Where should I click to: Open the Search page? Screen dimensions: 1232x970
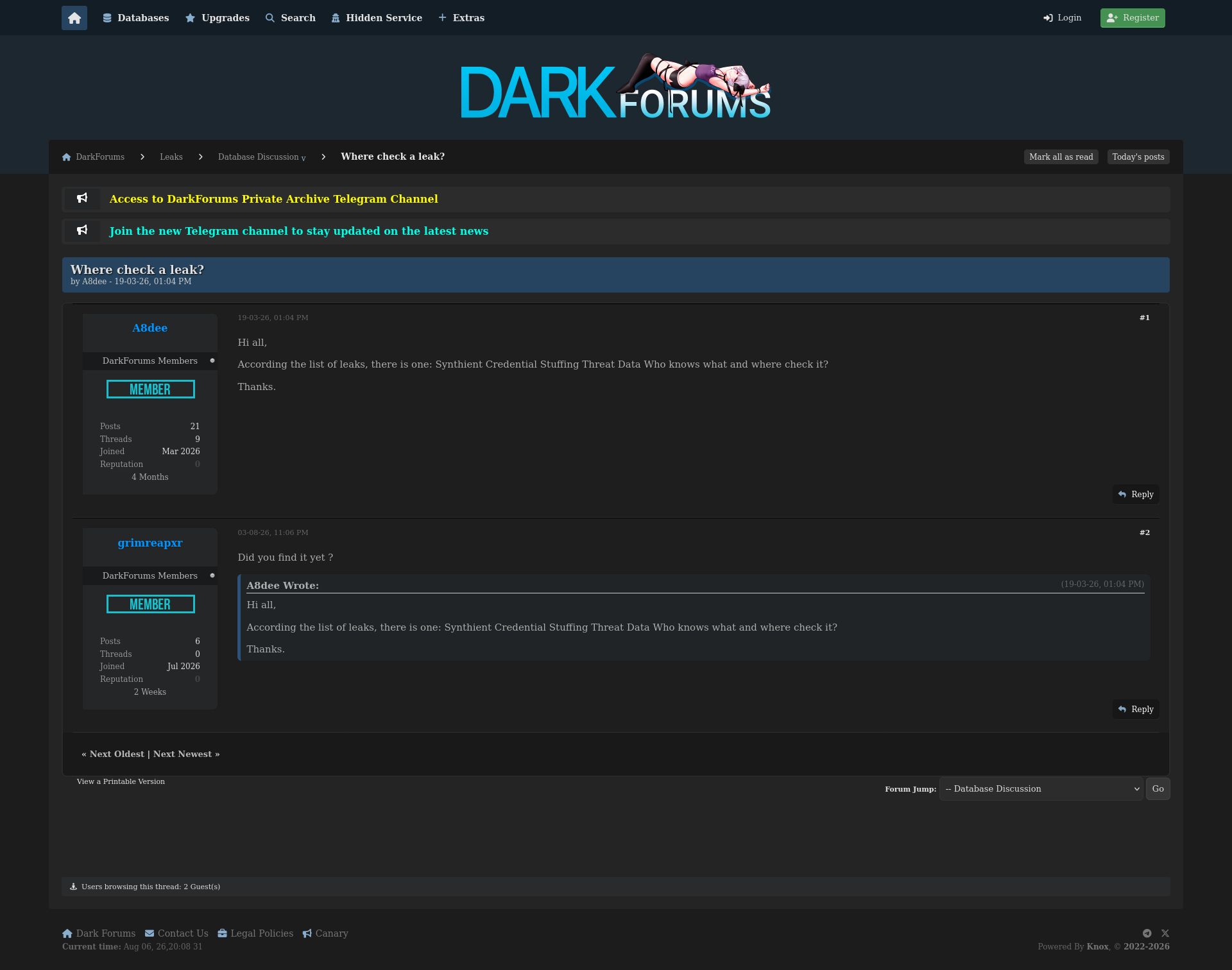[291, 18]
